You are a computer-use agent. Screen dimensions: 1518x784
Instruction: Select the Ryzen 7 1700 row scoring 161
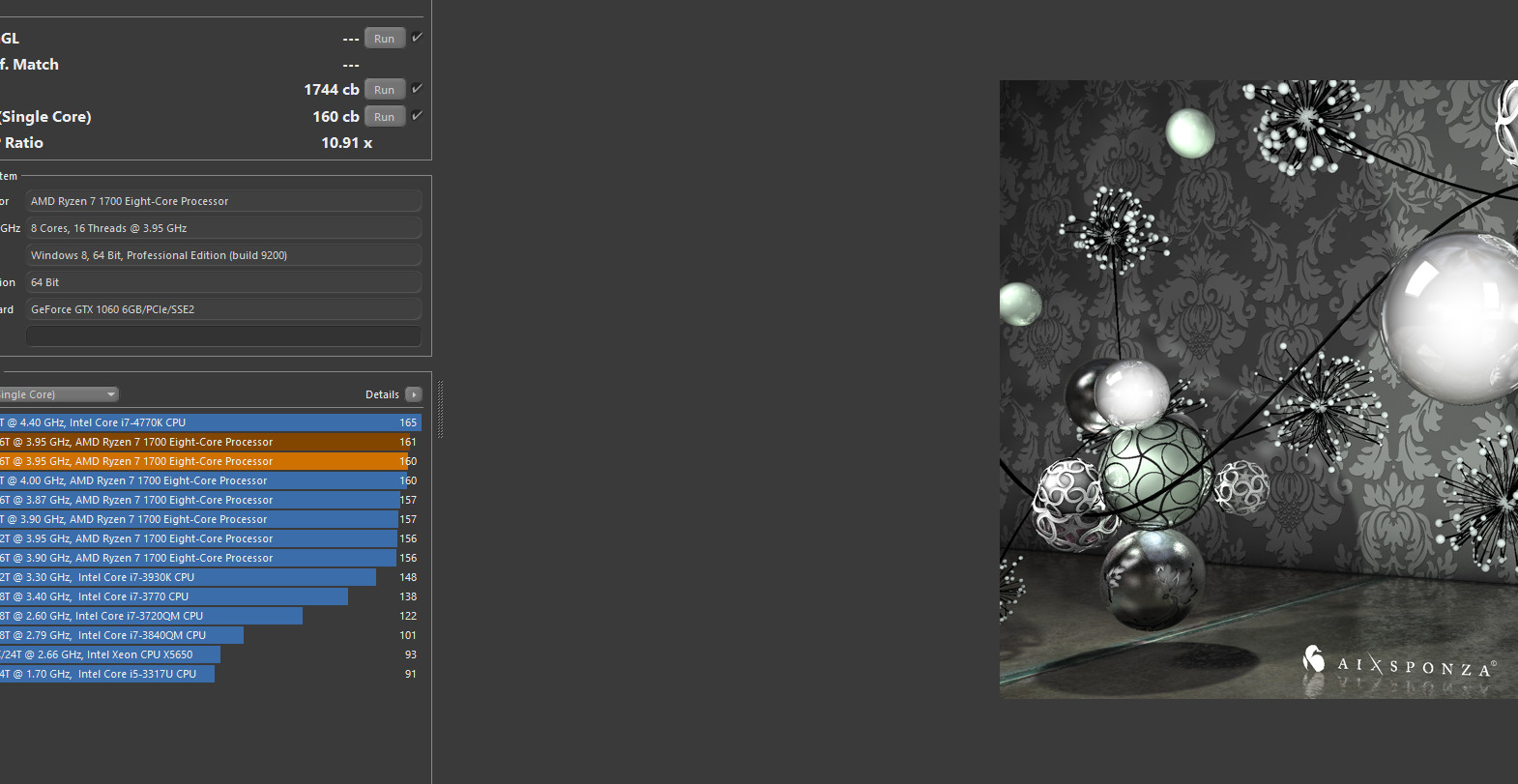point(211,442)
